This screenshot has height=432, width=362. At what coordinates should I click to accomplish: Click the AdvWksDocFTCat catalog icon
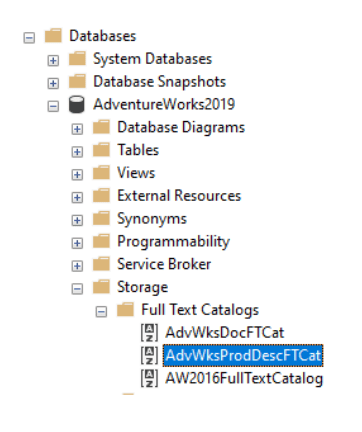pyautogui.click(x=149, y=333)
